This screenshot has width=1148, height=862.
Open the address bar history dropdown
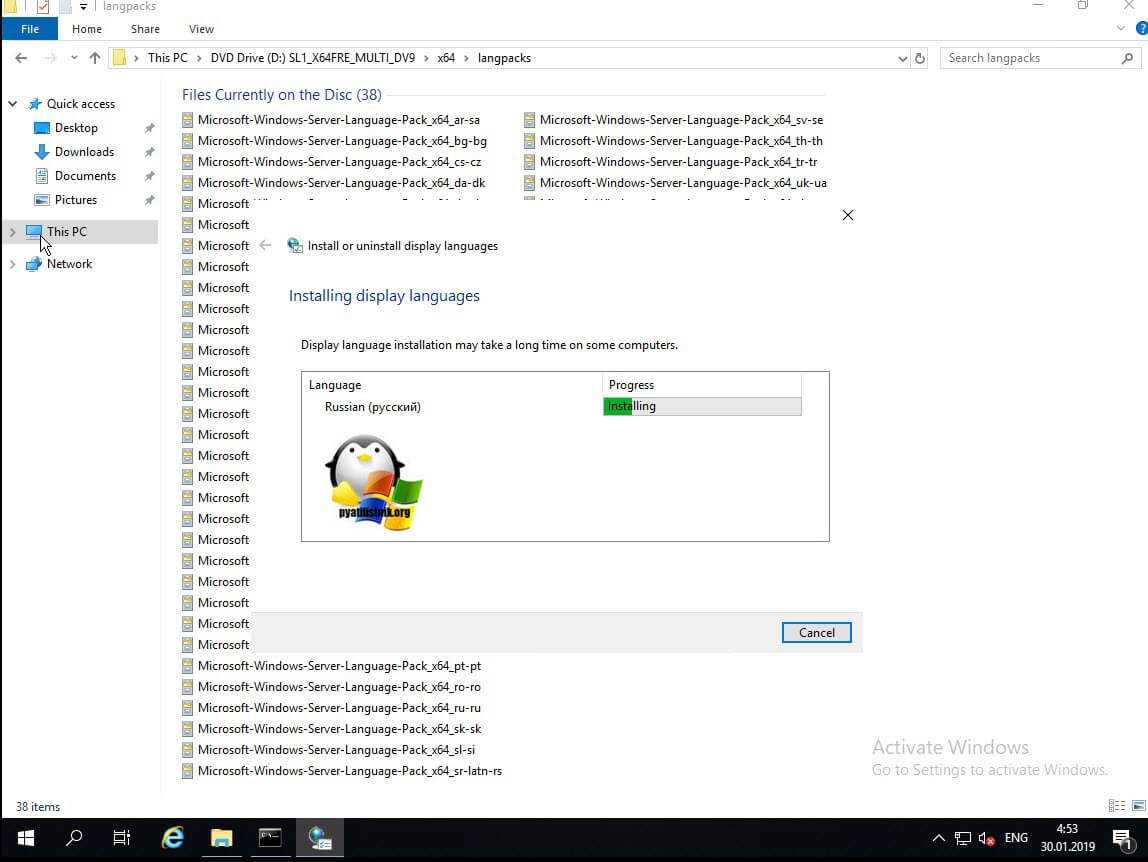coord(903,58)
